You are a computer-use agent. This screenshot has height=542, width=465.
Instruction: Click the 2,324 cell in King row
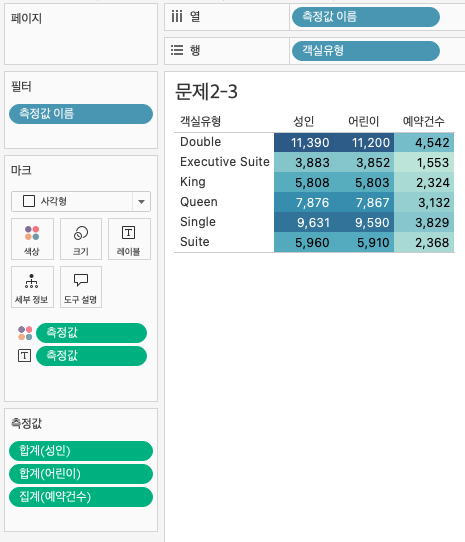[424, 183]
